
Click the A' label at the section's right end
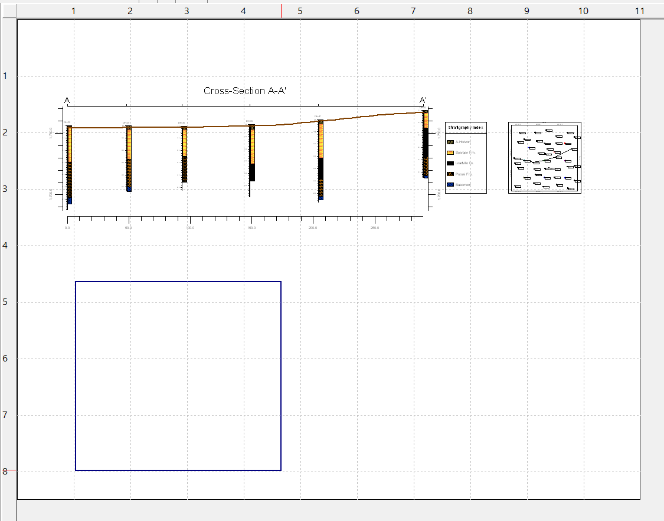(x=424, y=101)
